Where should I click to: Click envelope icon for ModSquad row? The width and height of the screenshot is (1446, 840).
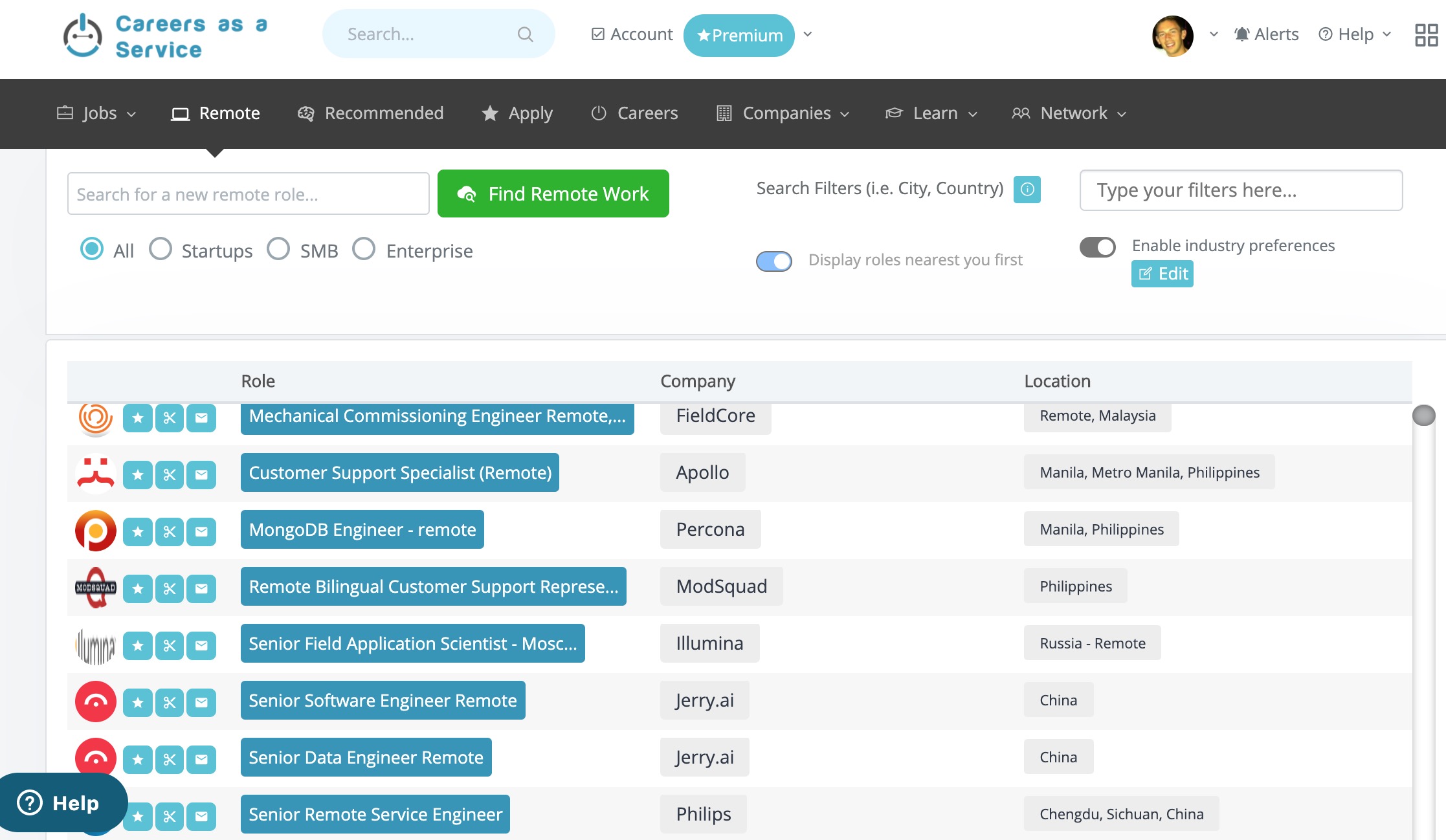coord(201,589)
